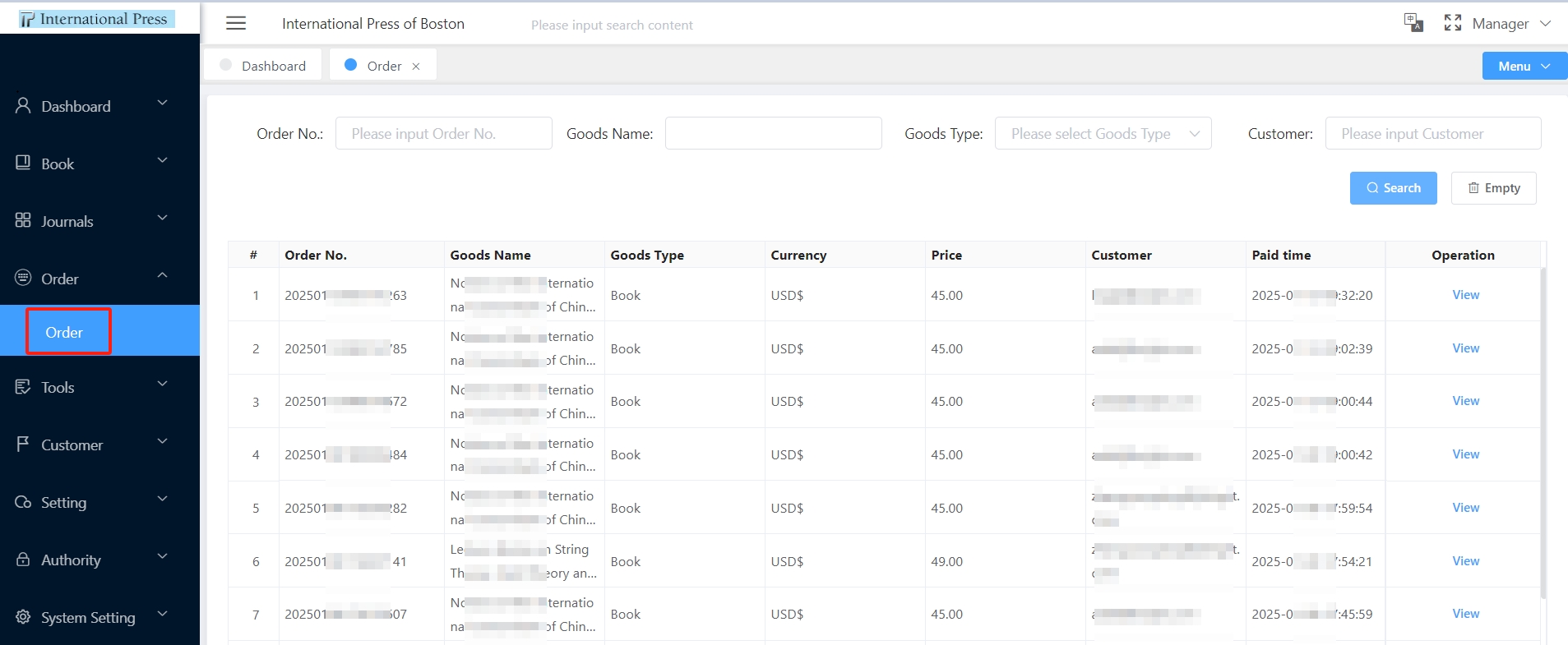
Task: Switch to the Dashboard tab
Action: [x=263, y=66]
